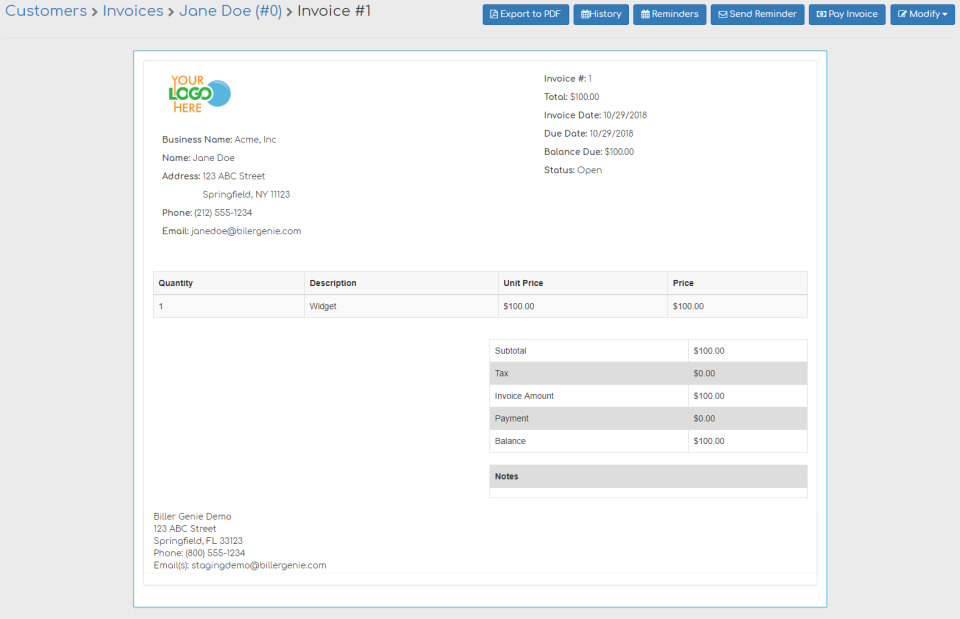This screenshot has height=619, width=960.
Task: Open Jane Doe (#0) breadcrumb link
Action: click(230, 12)
